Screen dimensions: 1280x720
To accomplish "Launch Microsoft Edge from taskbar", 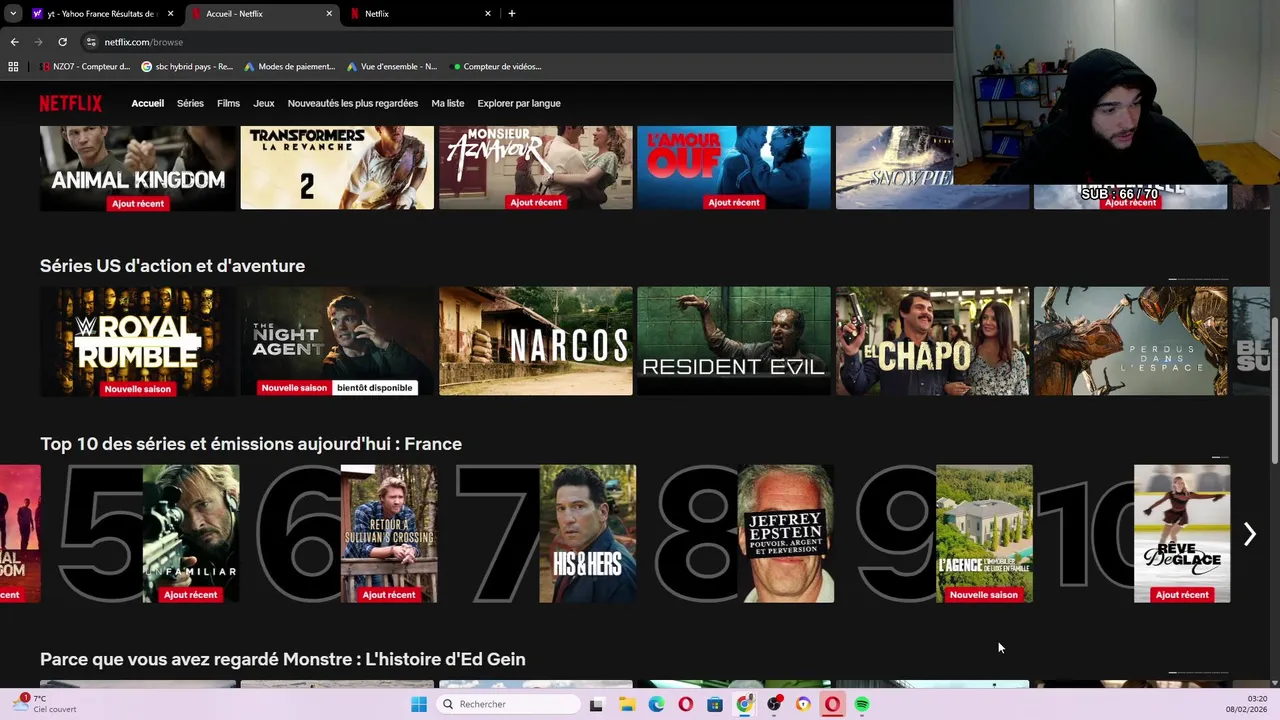I will (656, 704).
